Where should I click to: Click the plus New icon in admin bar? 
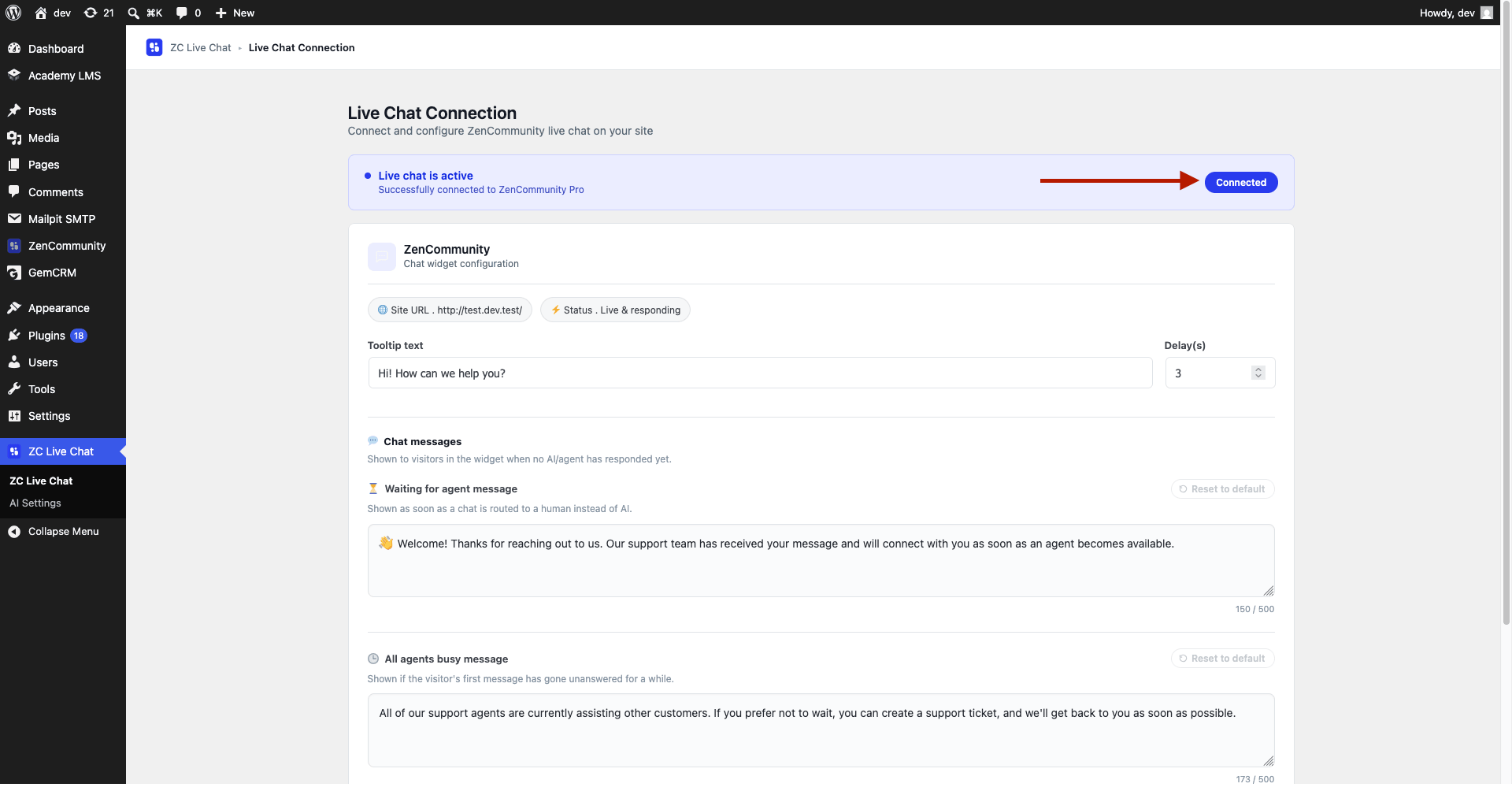pyautogui.click(x=221, y=13)
